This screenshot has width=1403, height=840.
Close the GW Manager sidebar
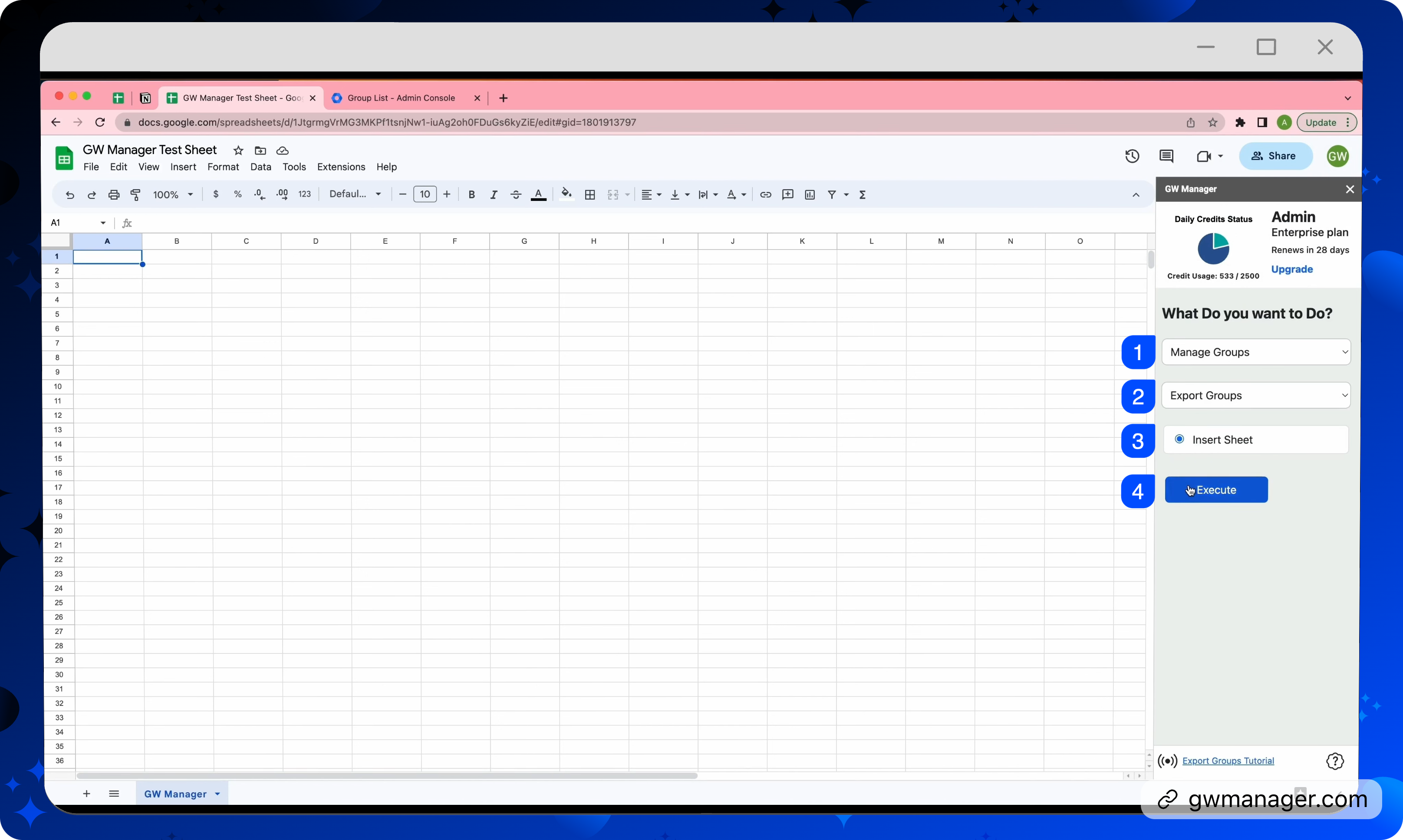pyautogui.click(x=1350, y=189)
